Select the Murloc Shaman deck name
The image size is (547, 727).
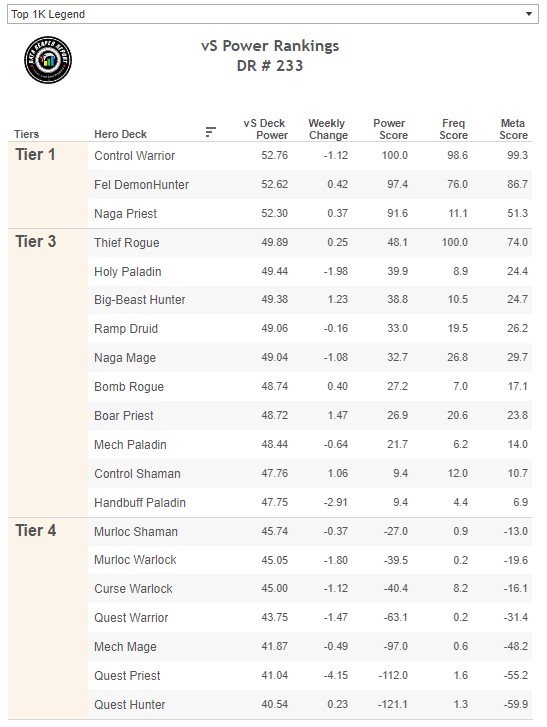pos(136,531)
